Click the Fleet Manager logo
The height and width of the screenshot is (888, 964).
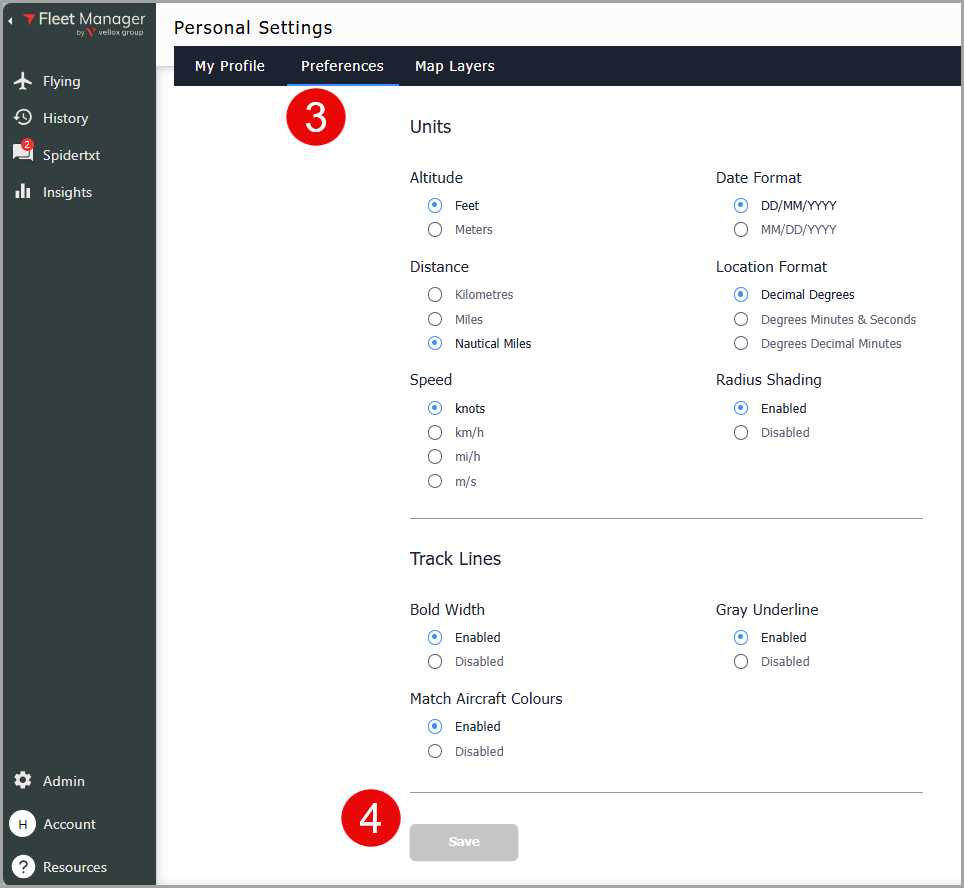tap(84, 23)
